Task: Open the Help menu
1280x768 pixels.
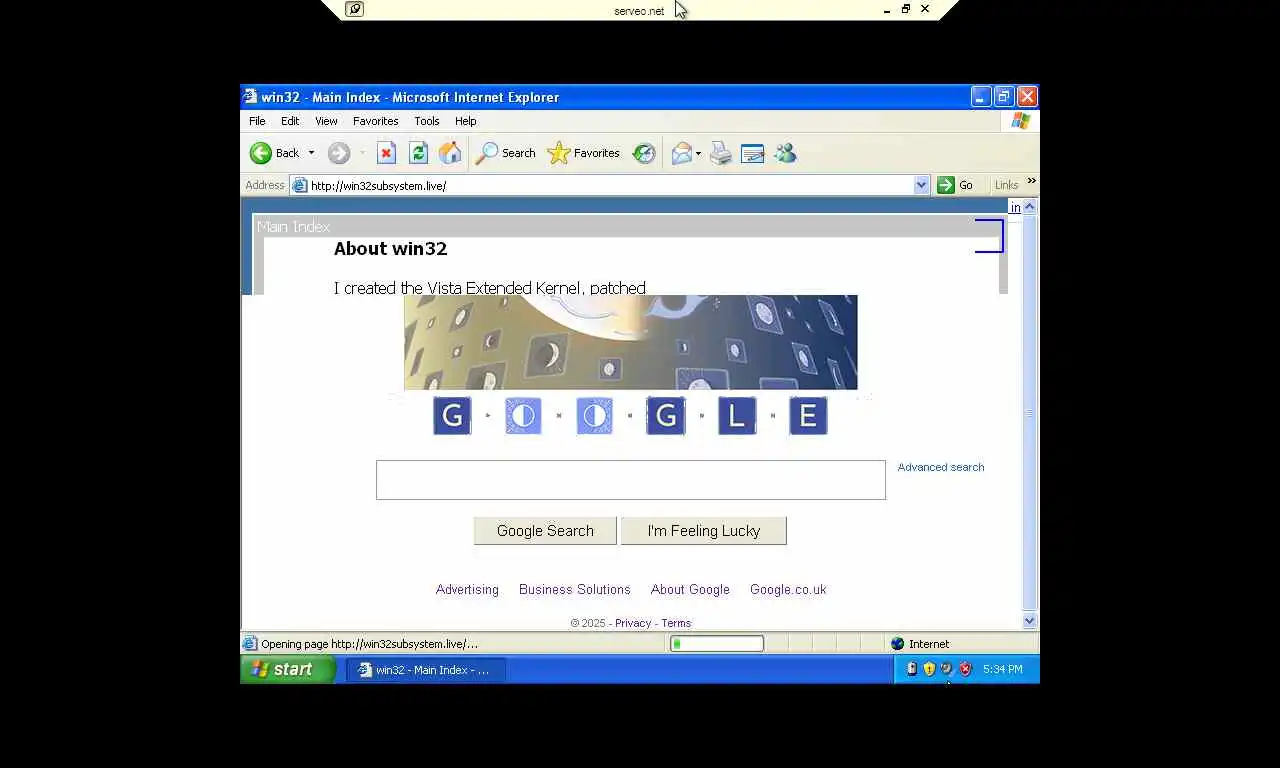Action: coord(465,121)
